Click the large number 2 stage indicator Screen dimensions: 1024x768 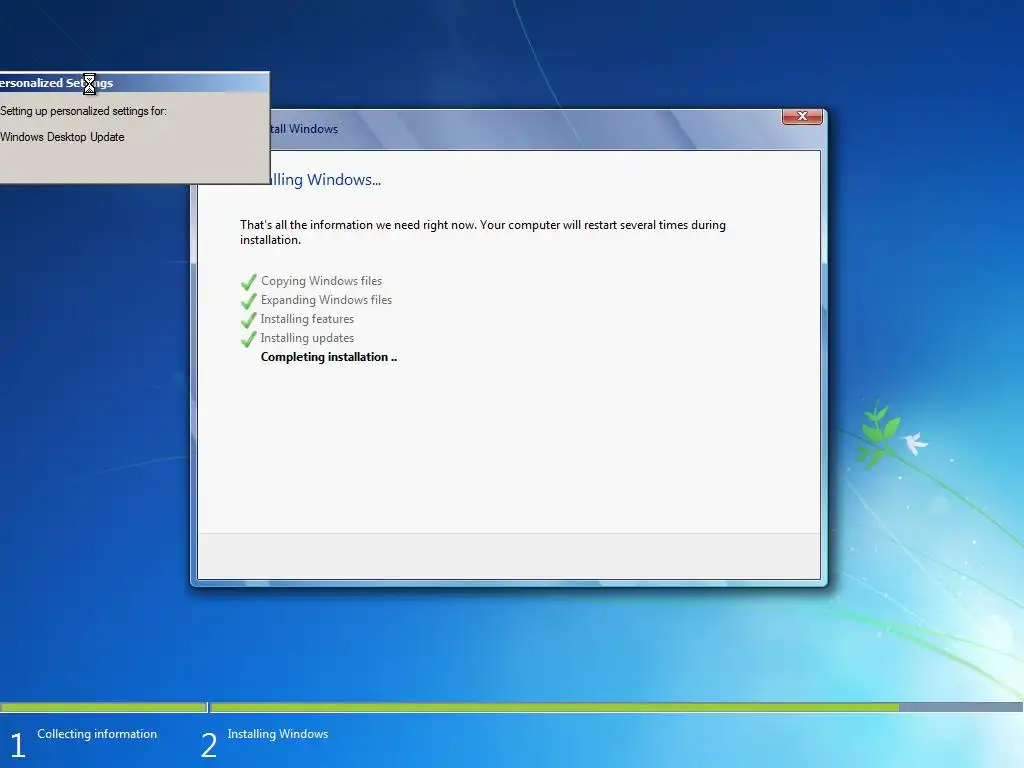(208, 745)
